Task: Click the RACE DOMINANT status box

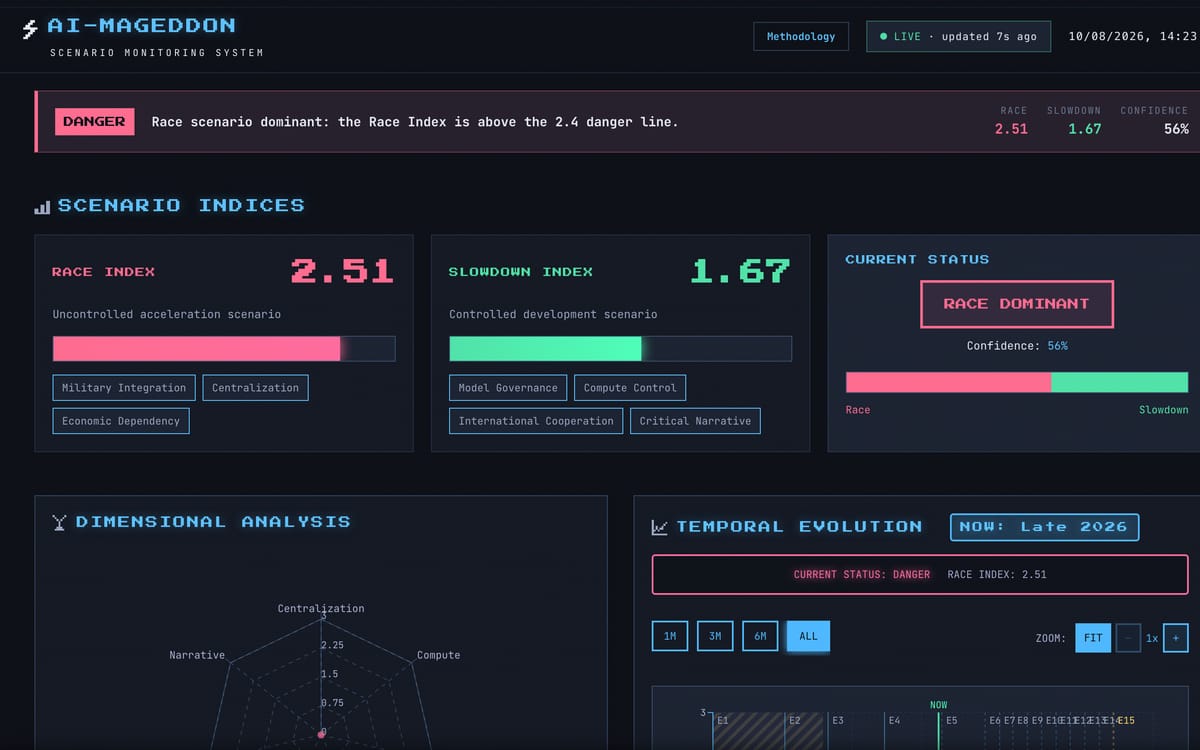Action: tap(1016, 304)
